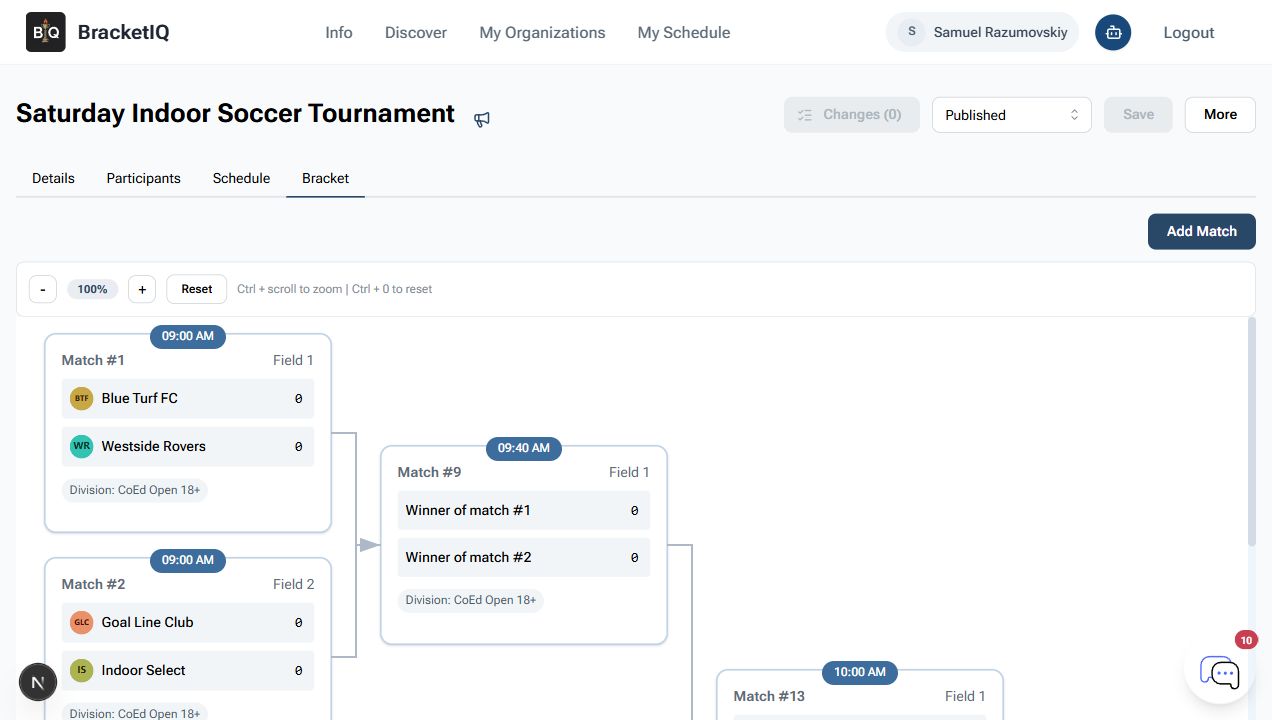Open the More button menu
This screenshot has width=1272, height=720.
[1220, 115]
